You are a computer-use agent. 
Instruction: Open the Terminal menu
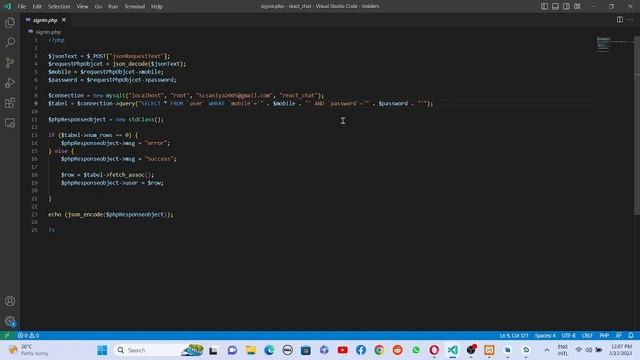coord(135,7)
